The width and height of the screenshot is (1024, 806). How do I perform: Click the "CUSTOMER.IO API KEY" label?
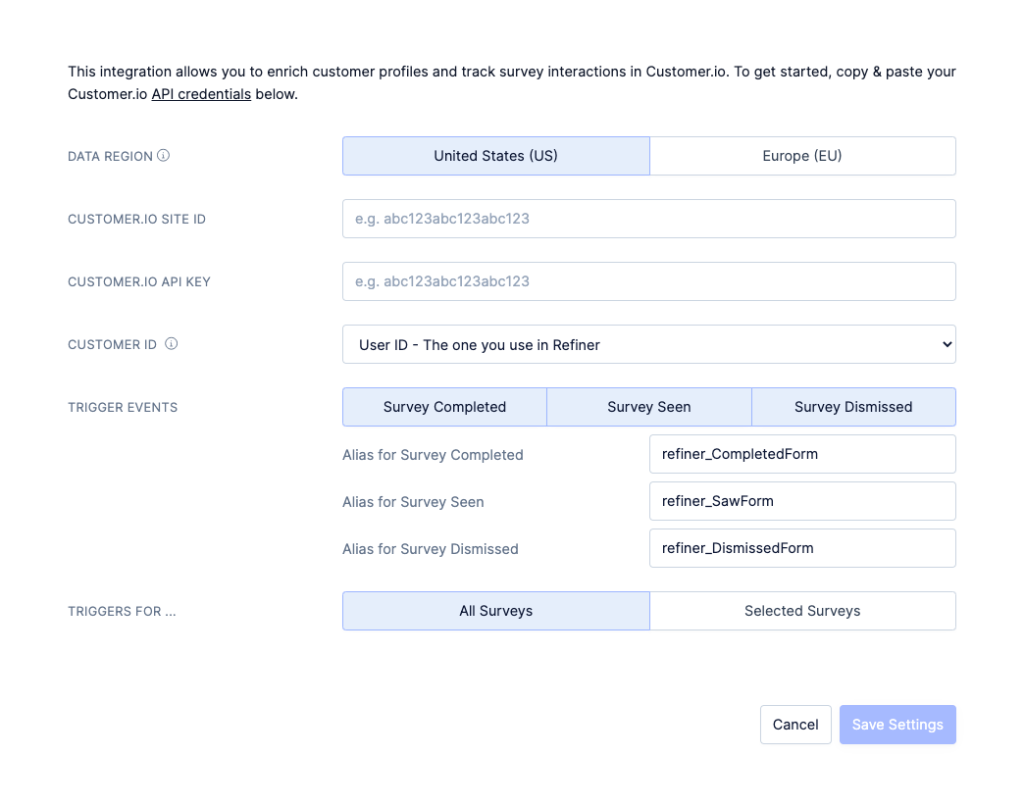pyautogui.click(x=139, y=282)
